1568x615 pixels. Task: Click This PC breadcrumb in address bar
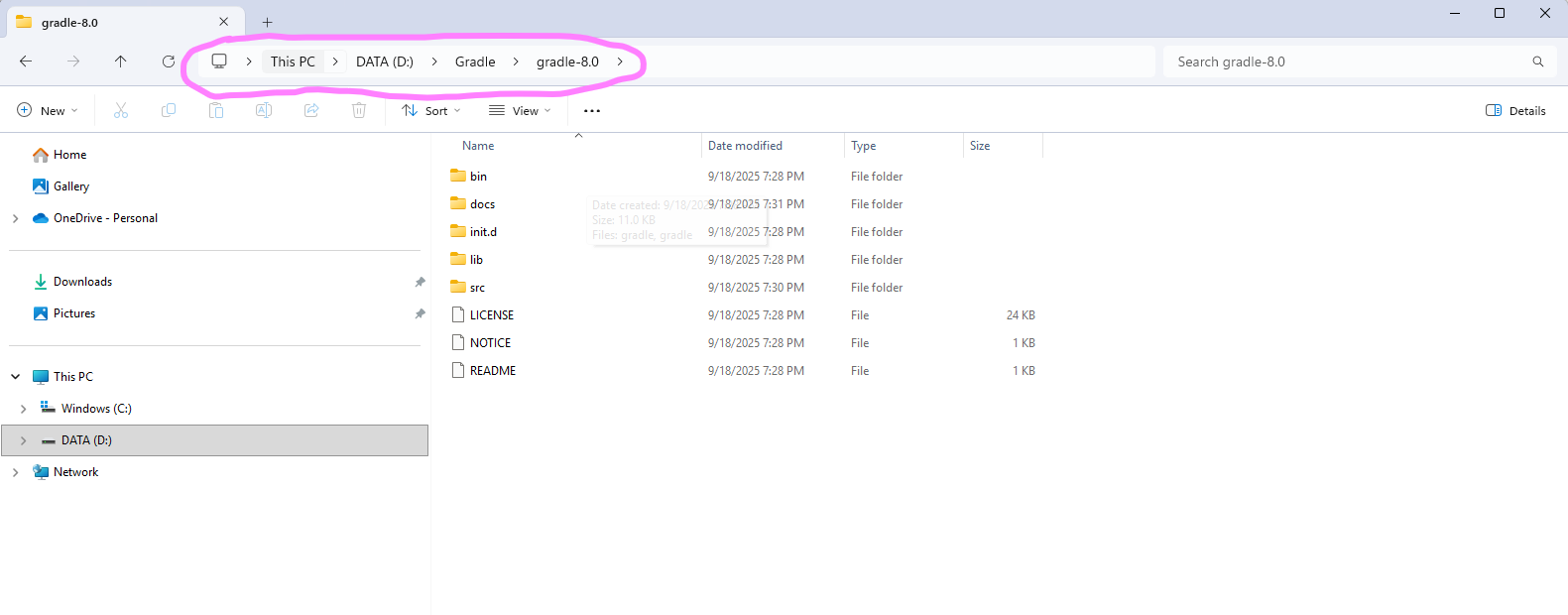[293, 61]
